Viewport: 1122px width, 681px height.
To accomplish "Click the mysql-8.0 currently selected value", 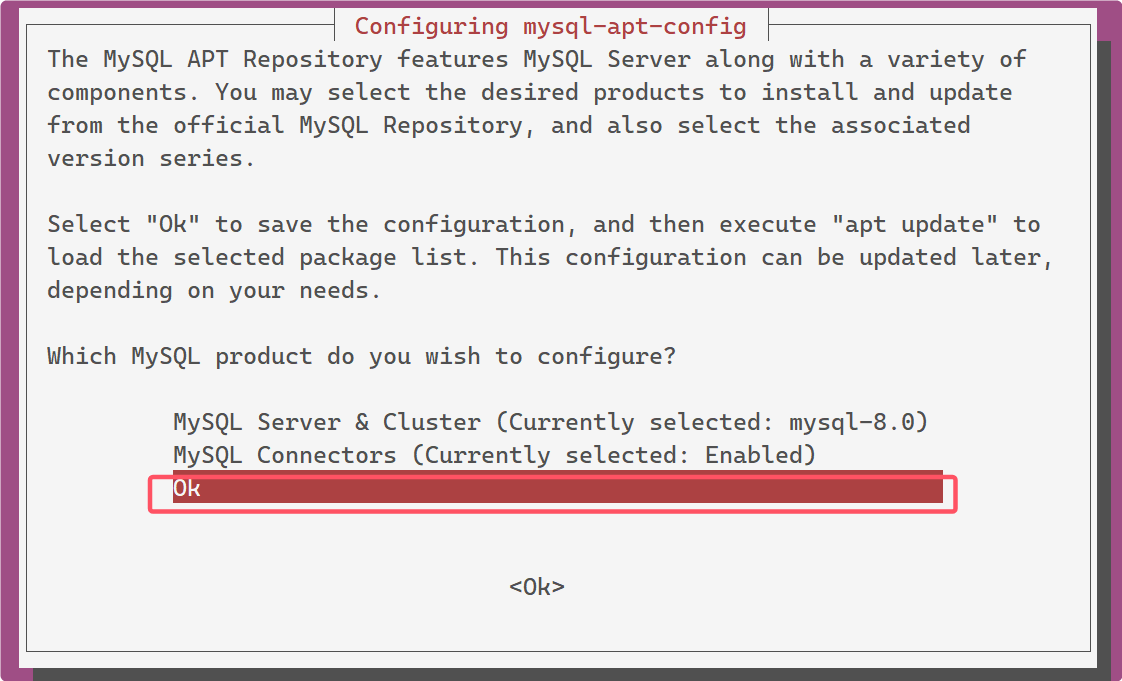I will coord(852,422).
